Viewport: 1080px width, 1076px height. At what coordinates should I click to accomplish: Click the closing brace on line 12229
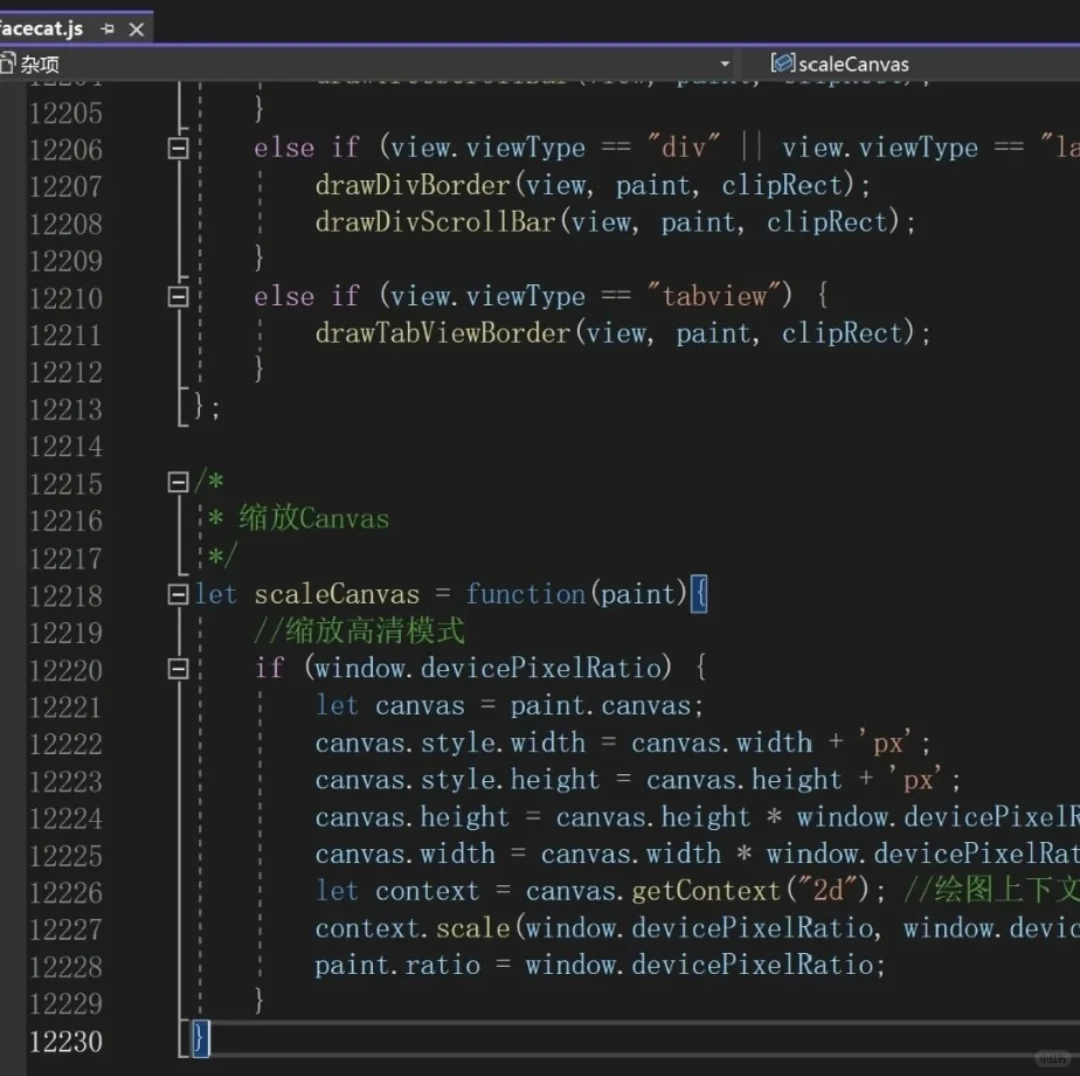[259, 1000]
